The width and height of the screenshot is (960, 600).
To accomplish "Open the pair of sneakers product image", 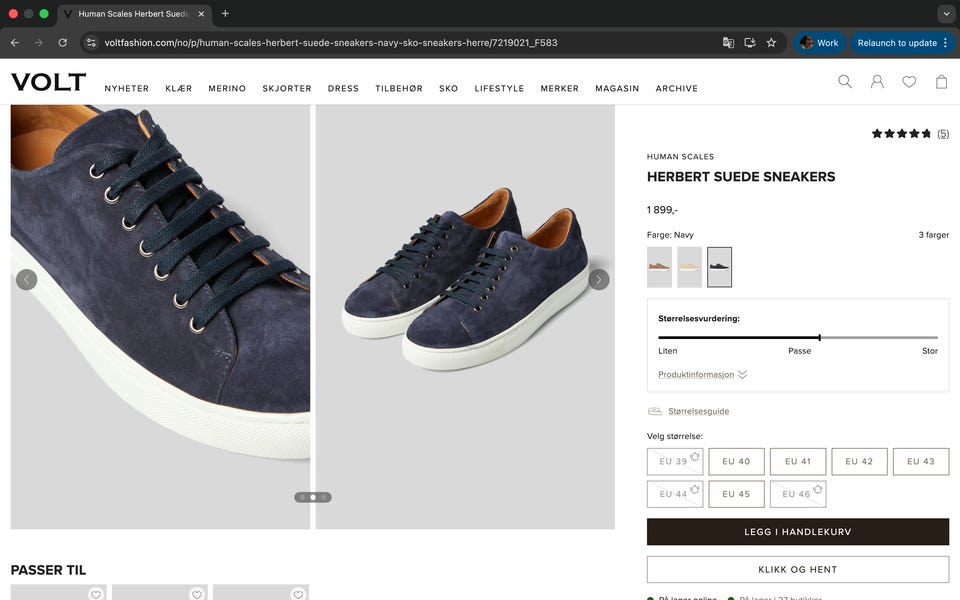I will pyautogui.click(x=465, y=317).
